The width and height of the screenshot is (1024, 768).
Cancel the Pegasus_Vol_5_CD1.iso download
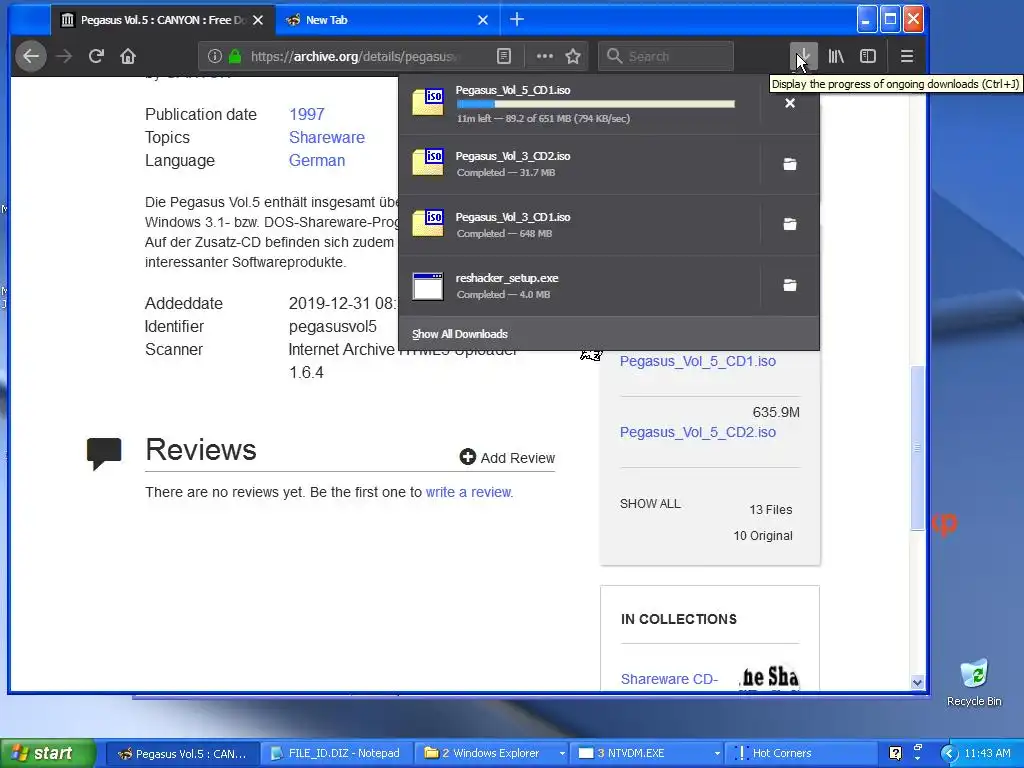[x=790, y=103]
